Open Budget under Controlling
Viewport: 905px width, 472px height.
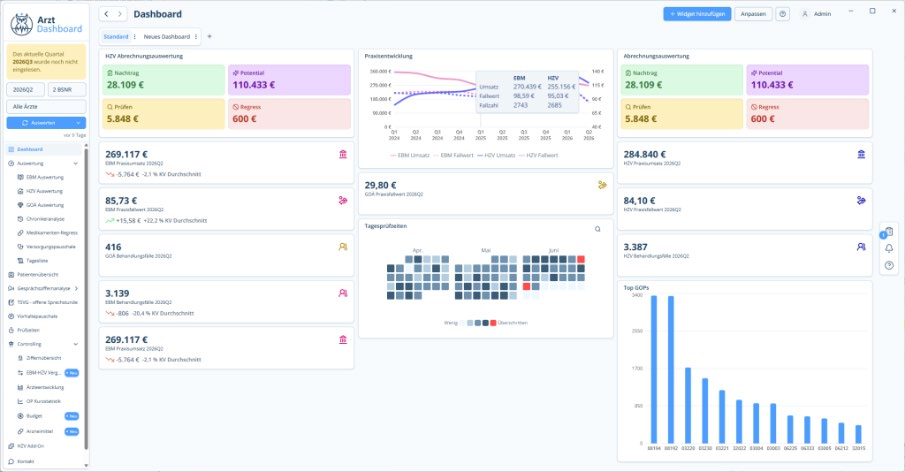coord(34,416)
